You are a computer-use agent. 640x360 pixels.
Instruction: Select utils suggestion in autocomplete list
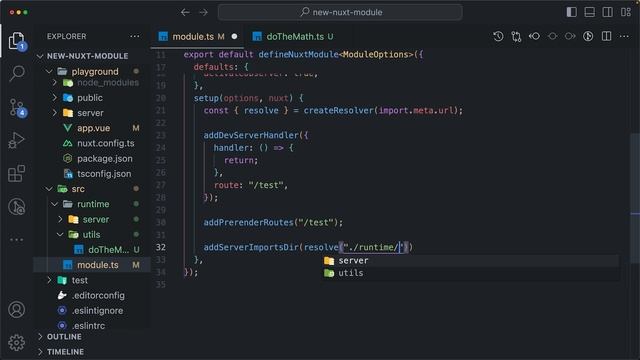point(470,273)
